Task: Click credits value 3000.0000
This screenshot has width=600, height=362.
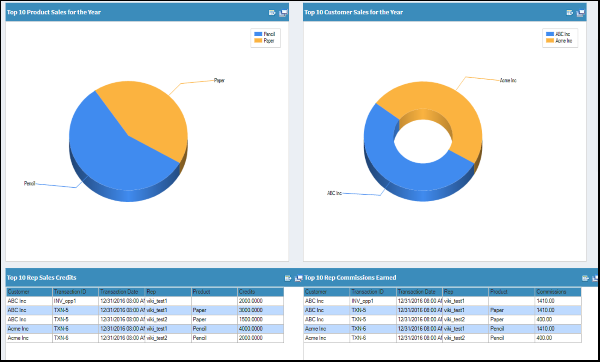Action: [x=261, y=310]
